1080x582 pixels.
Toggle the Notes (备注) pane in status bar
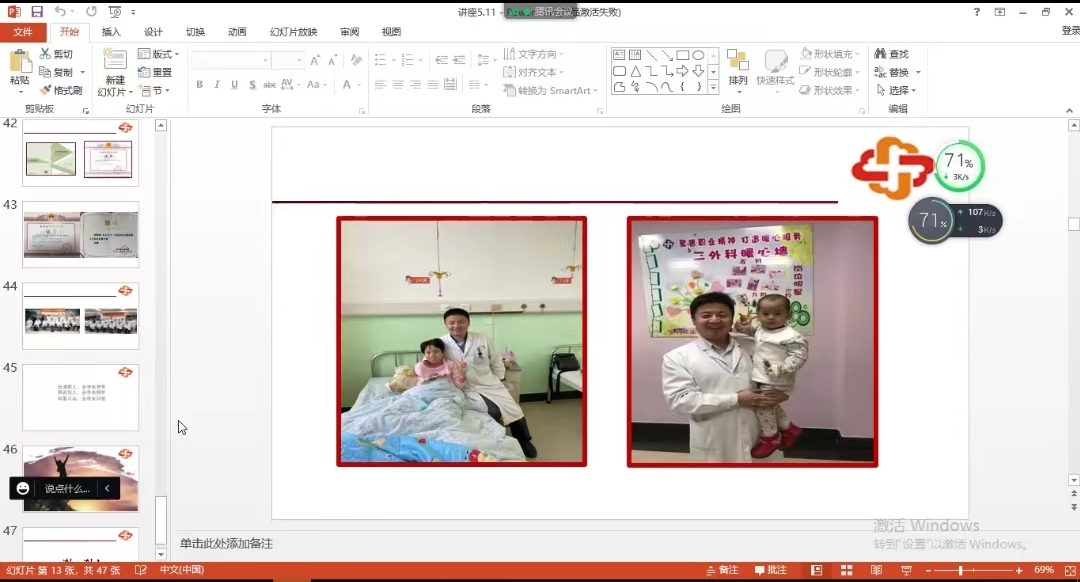coord(722,570)
